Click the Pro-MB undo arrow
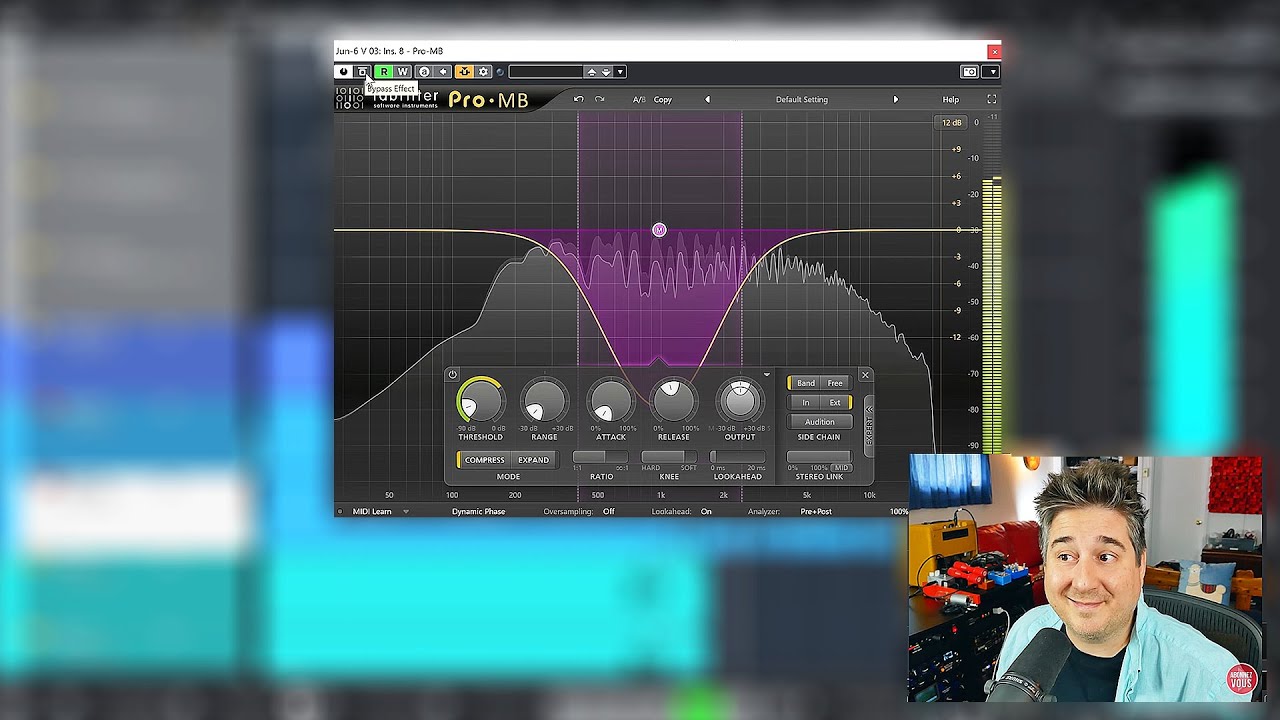The height and width of the screenshot is (720, 1280). [578, 99]
